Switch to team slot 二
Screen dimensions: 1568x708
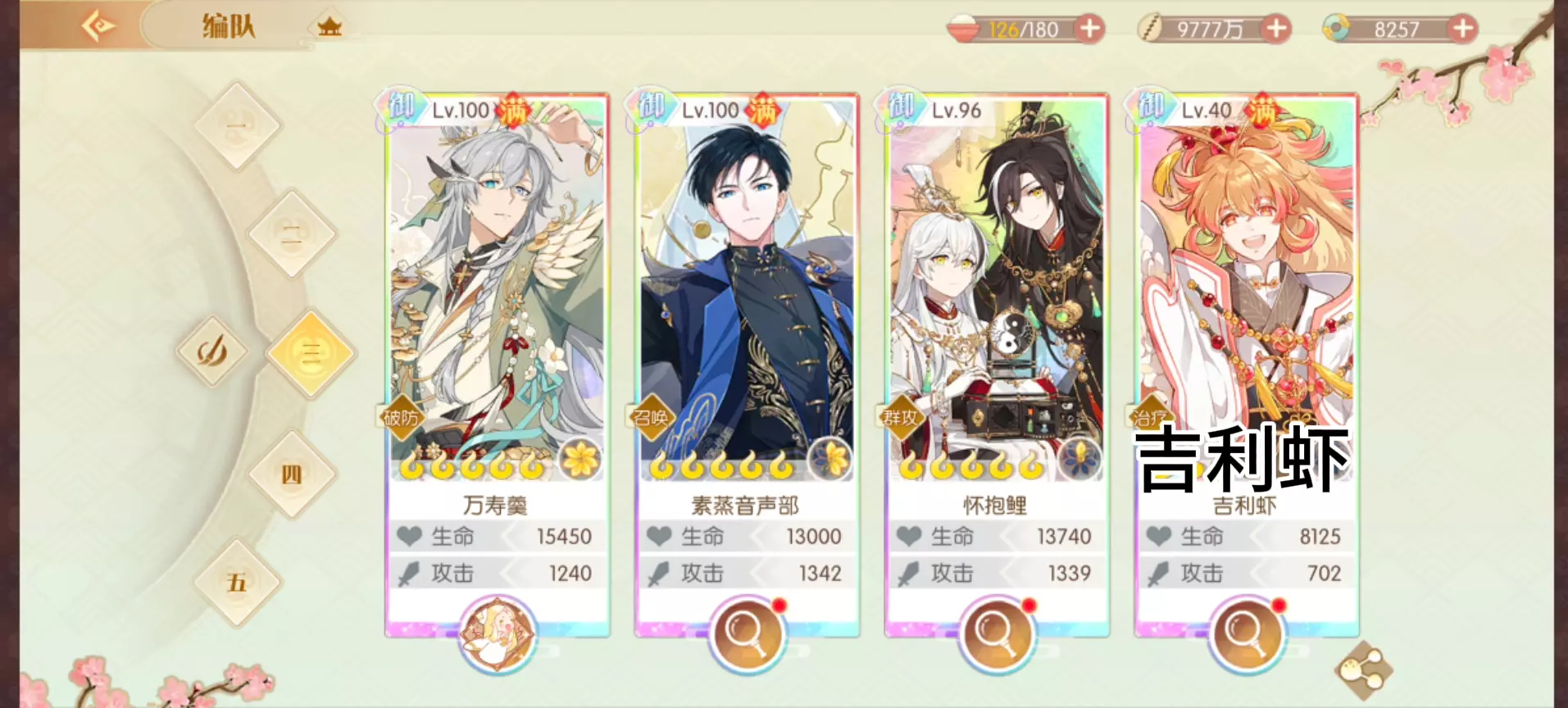pos(292,235)
